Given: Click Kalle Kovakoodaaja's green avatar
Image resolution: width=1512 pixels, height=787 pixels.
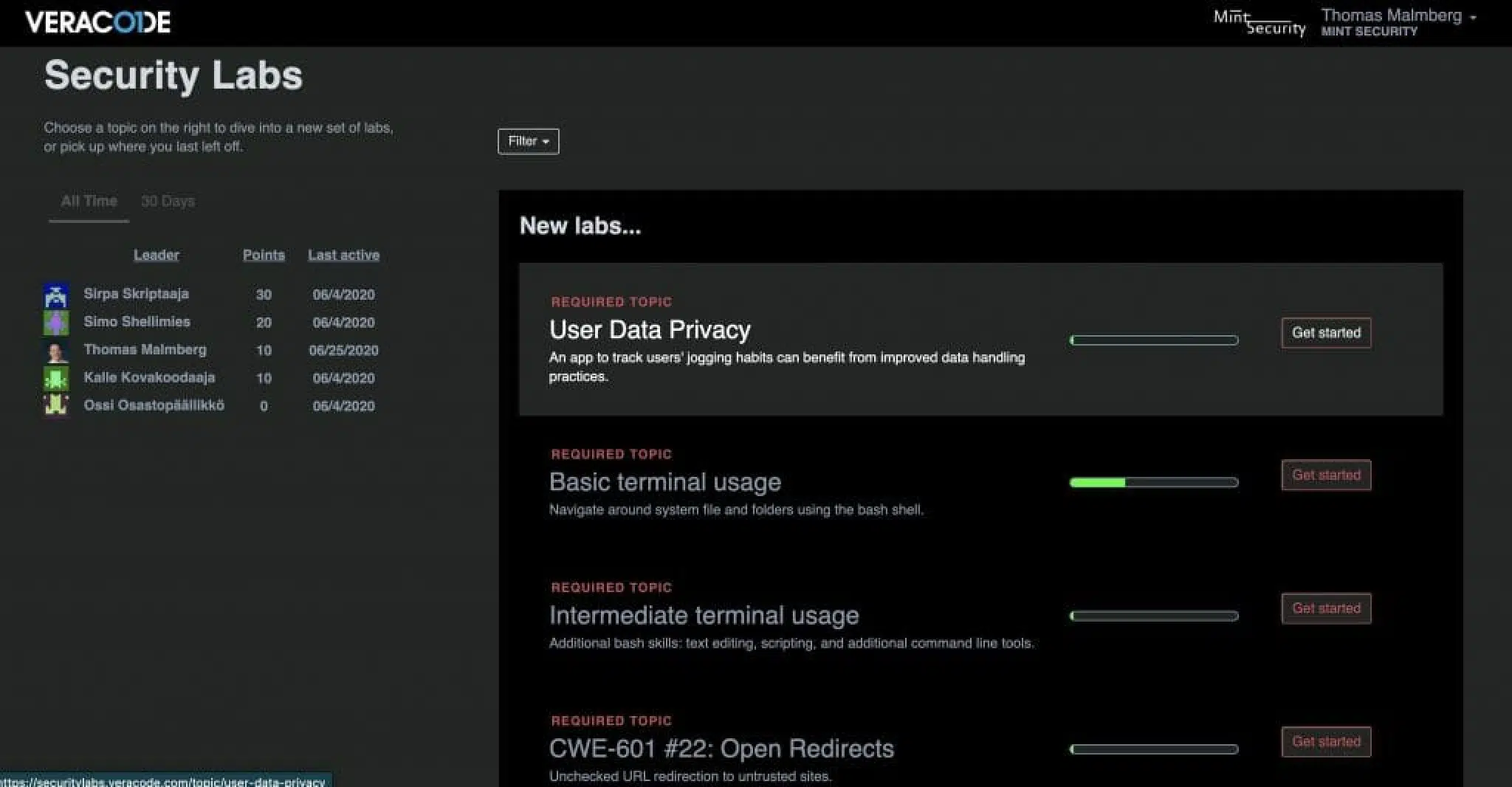Looking at the screenshot, I should tap(56, 378).
